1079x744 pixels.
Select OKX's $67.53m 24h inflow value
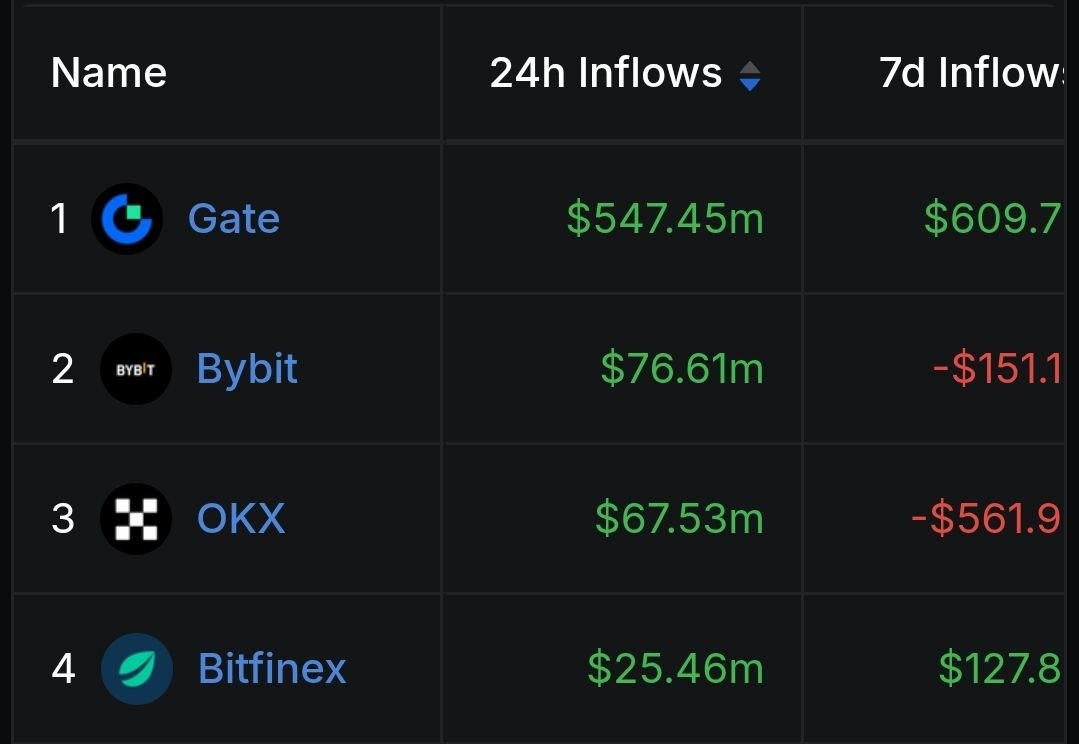679,518
